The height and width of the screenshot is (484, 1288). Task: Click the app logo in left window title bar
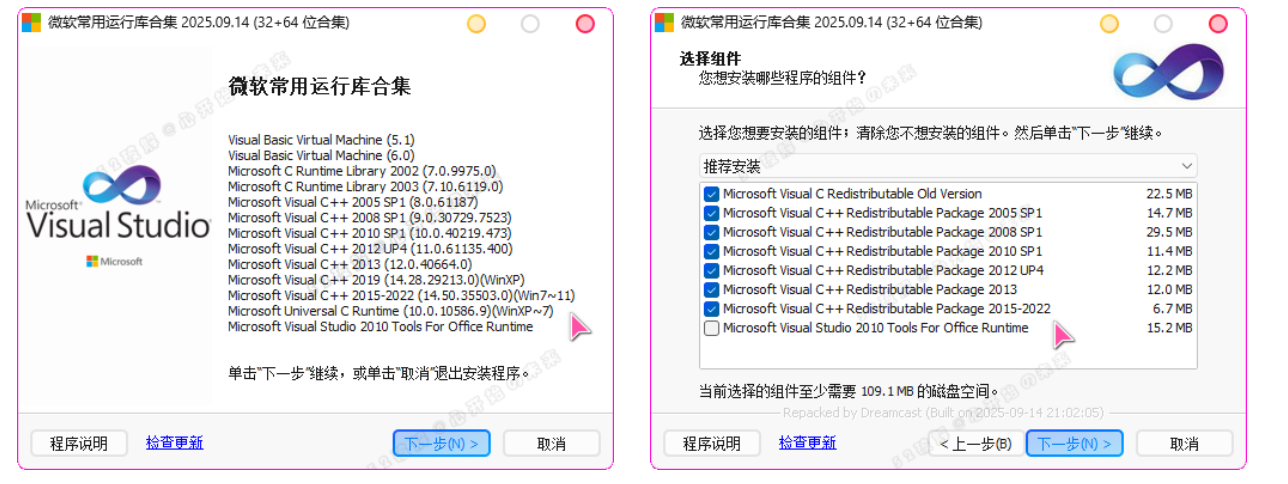tap(32, 22)
